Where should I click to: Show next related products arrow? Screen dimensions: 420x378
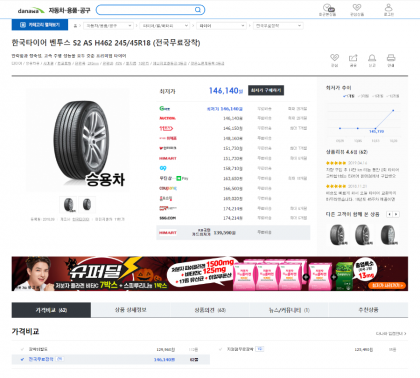pyautogui.click(x=396, y=214)
